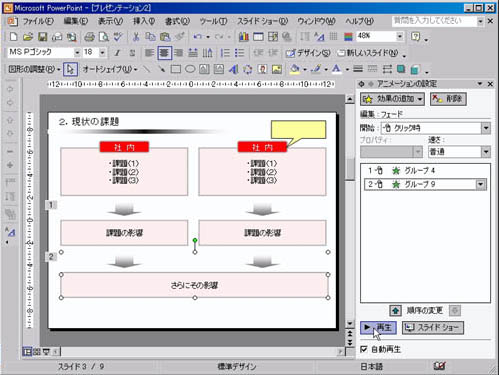Open the 速さ 普通 dropdown
499x375 pixels.
486,152
